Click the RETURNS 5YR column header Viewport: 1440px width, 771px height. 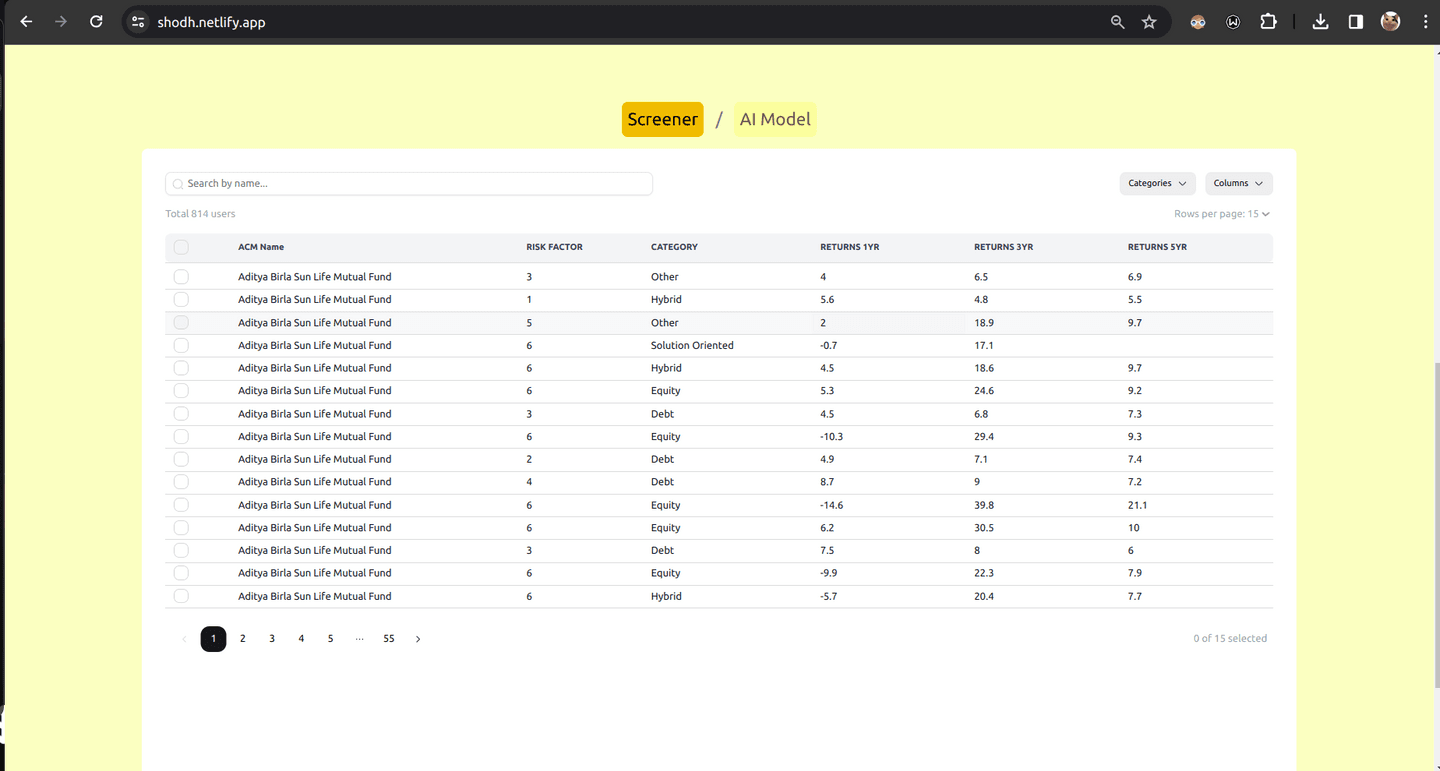pos(1157,247)
